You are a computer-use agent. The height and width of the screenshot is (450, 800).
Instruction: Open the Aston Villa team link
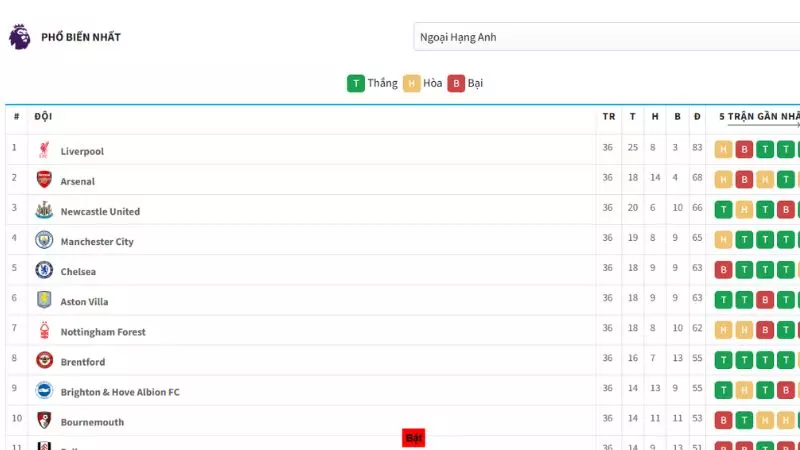[84, 302]
